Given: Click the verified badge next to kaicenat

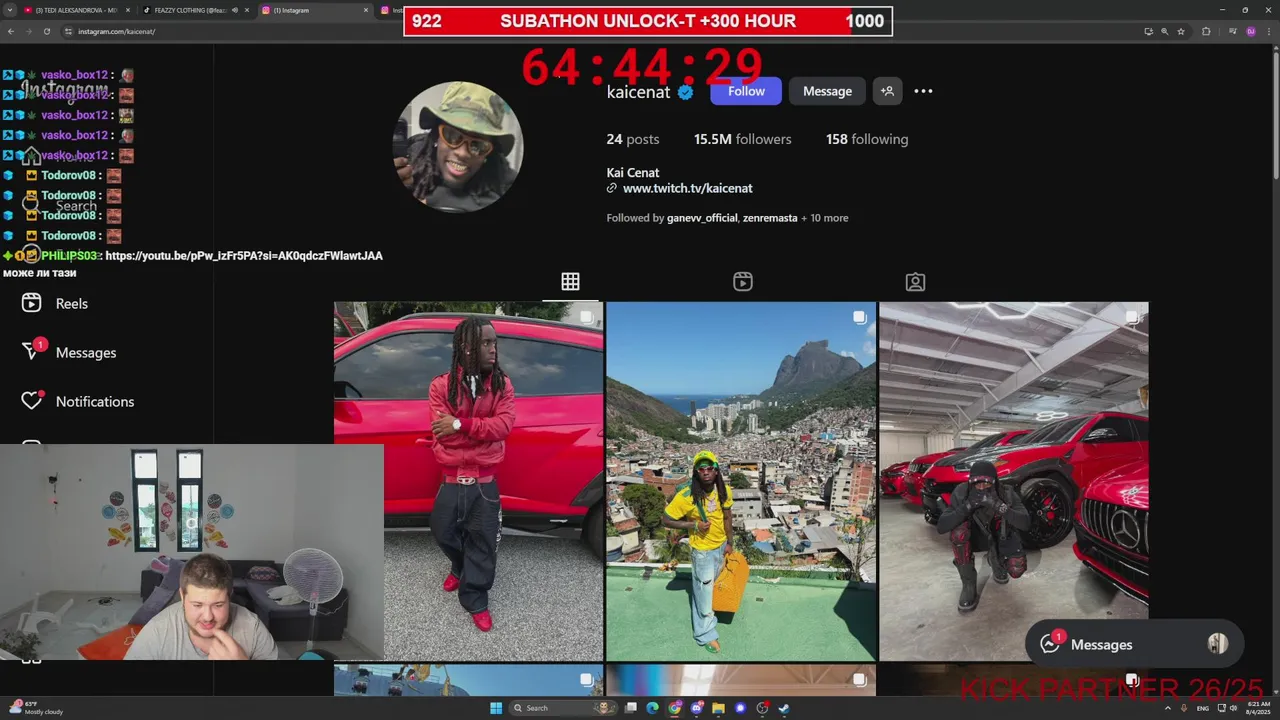Looking at the screenshot, I should (686, 92).
